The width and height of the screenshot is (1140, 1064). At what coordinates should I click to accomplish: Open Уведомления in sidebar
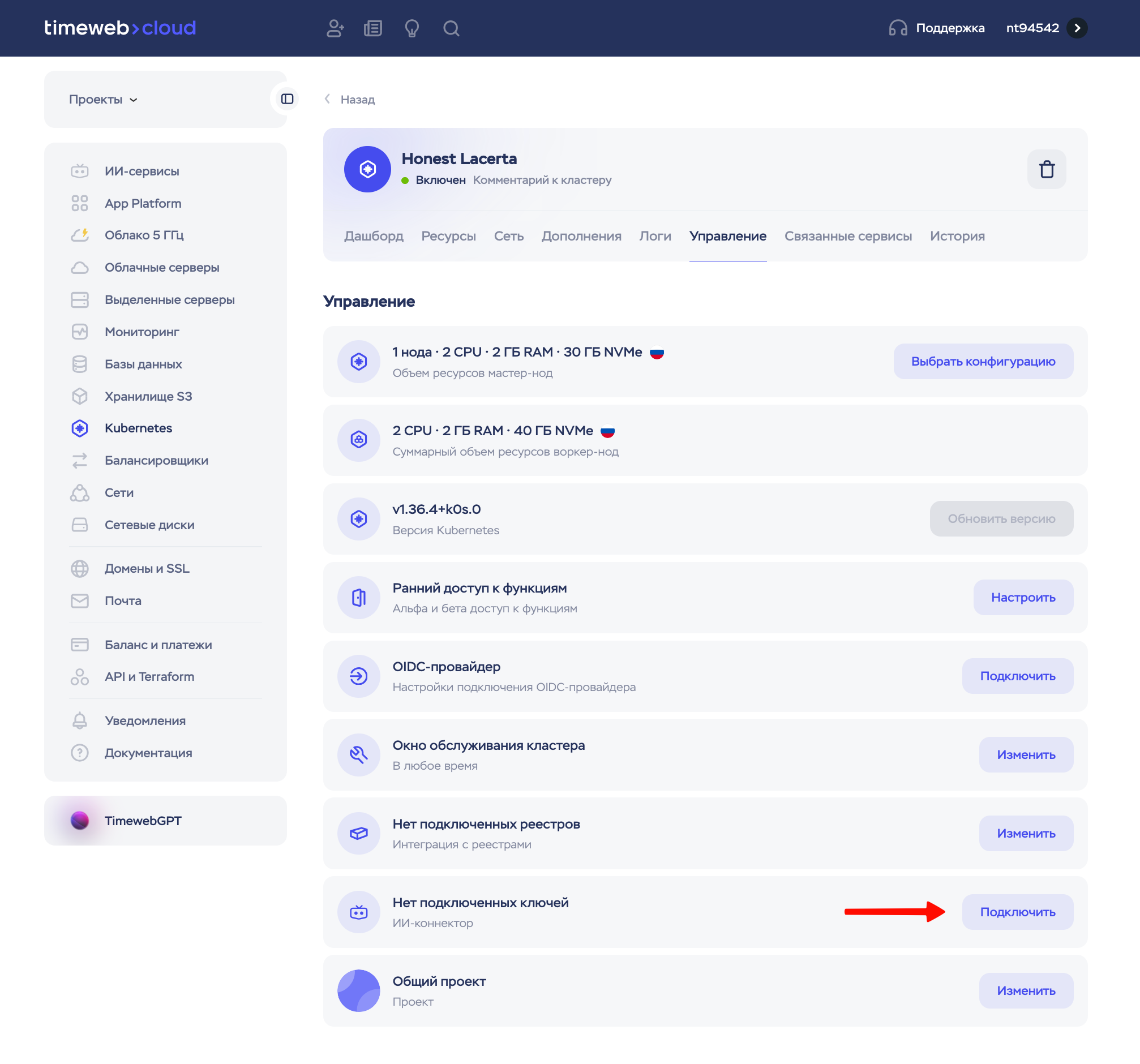145,720
